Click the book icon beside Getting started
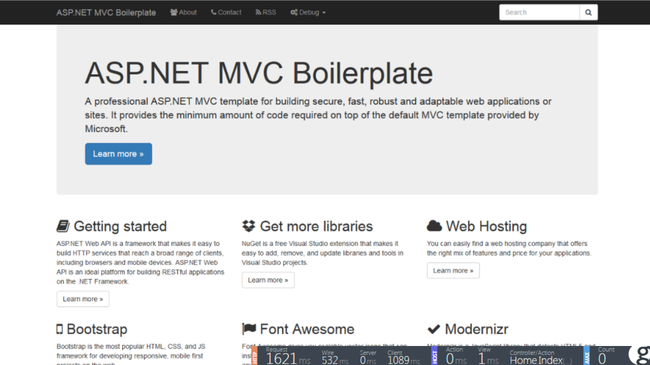Image resolution: width=650 pixels, height=365 pixels. pos(63,226)
